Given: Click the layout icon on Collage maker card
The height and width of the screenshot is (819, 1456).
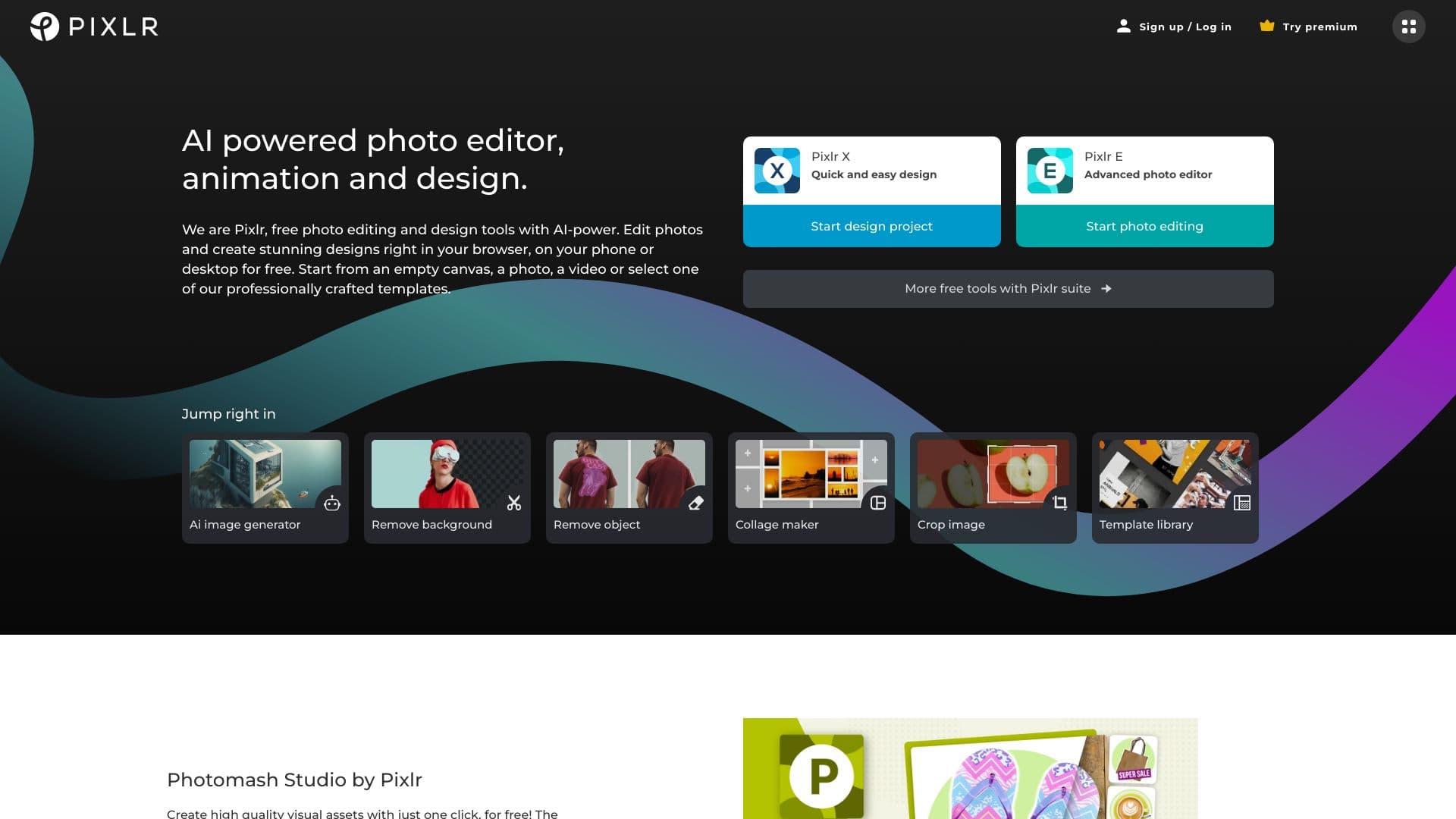Looking at the screenshot, I should pyautogui.click(x=877, y=501).
